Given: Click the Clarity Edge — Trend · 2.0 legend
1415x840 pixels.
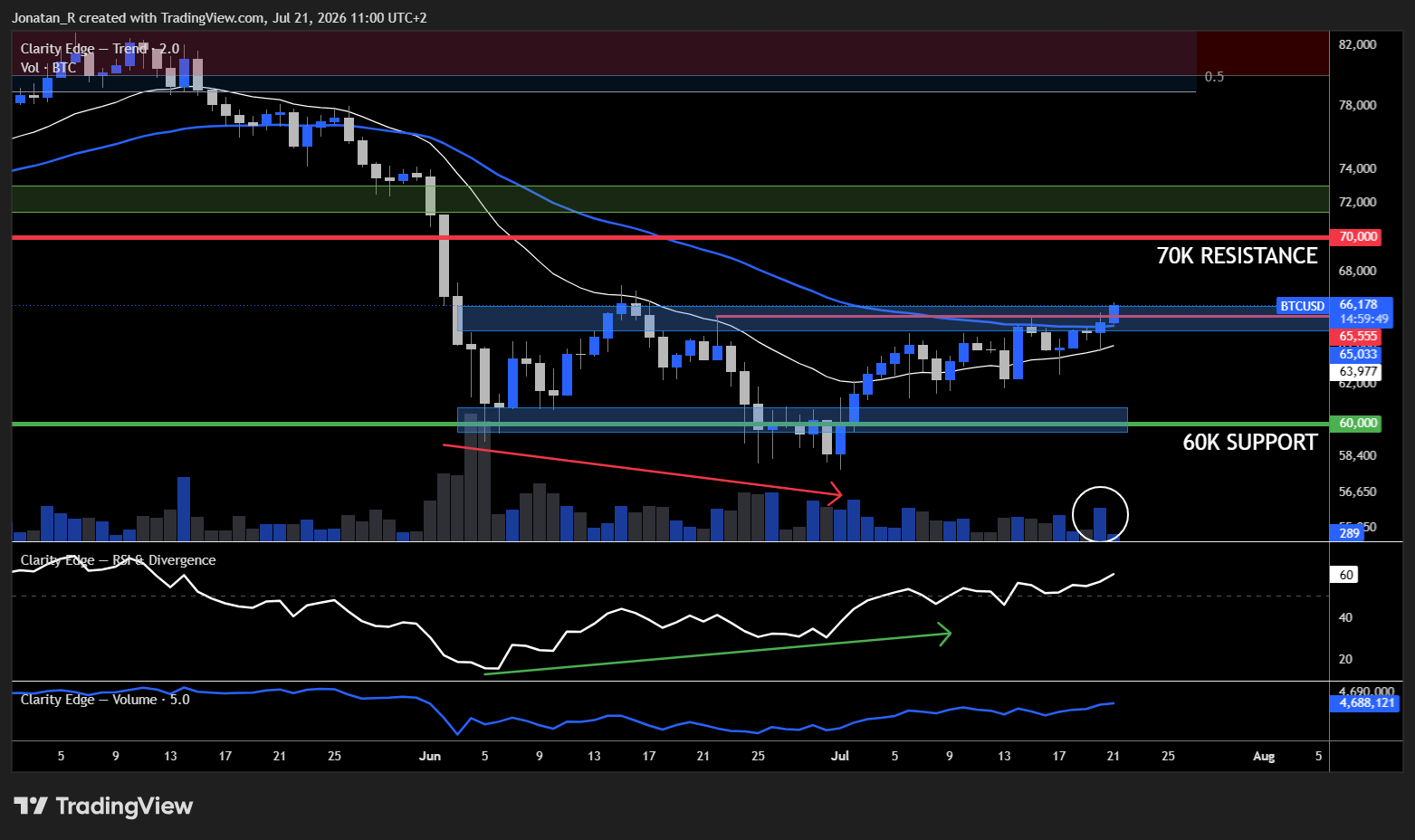Looking at the screenshot, I should (x=100, y=49).
